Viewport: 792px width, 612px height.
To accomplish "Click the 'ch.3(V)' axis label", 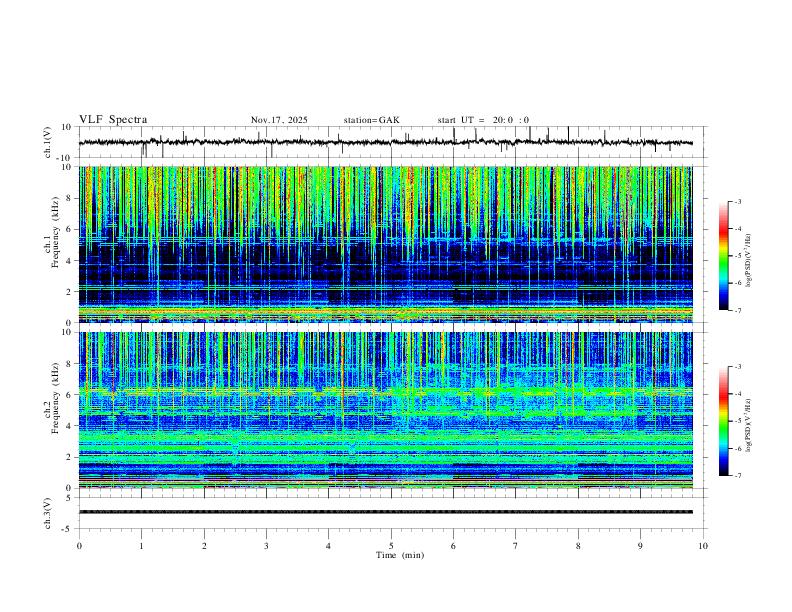I will click(48, 513).
